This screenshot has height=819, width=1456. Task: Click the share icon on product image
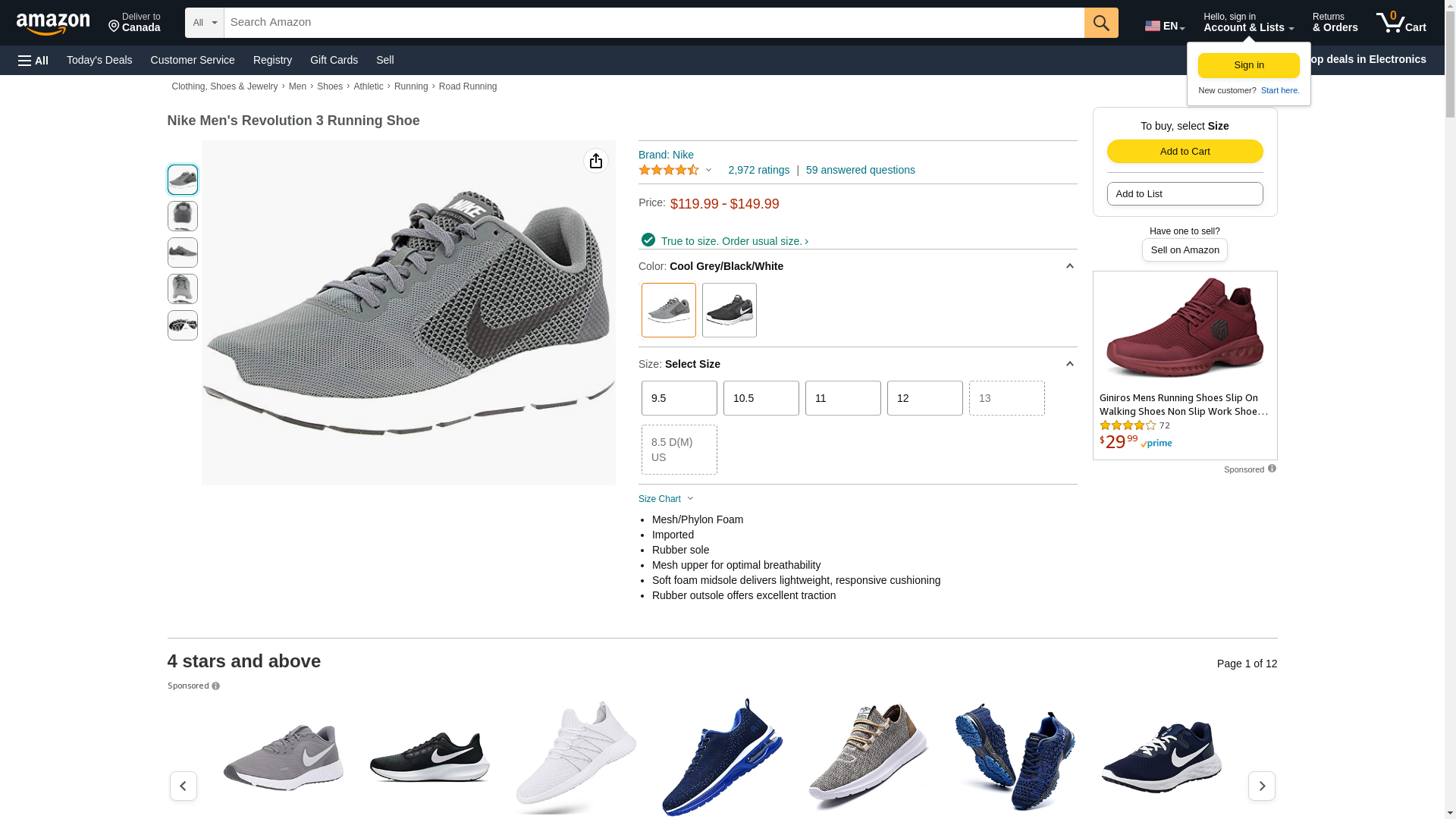[596, 161]
